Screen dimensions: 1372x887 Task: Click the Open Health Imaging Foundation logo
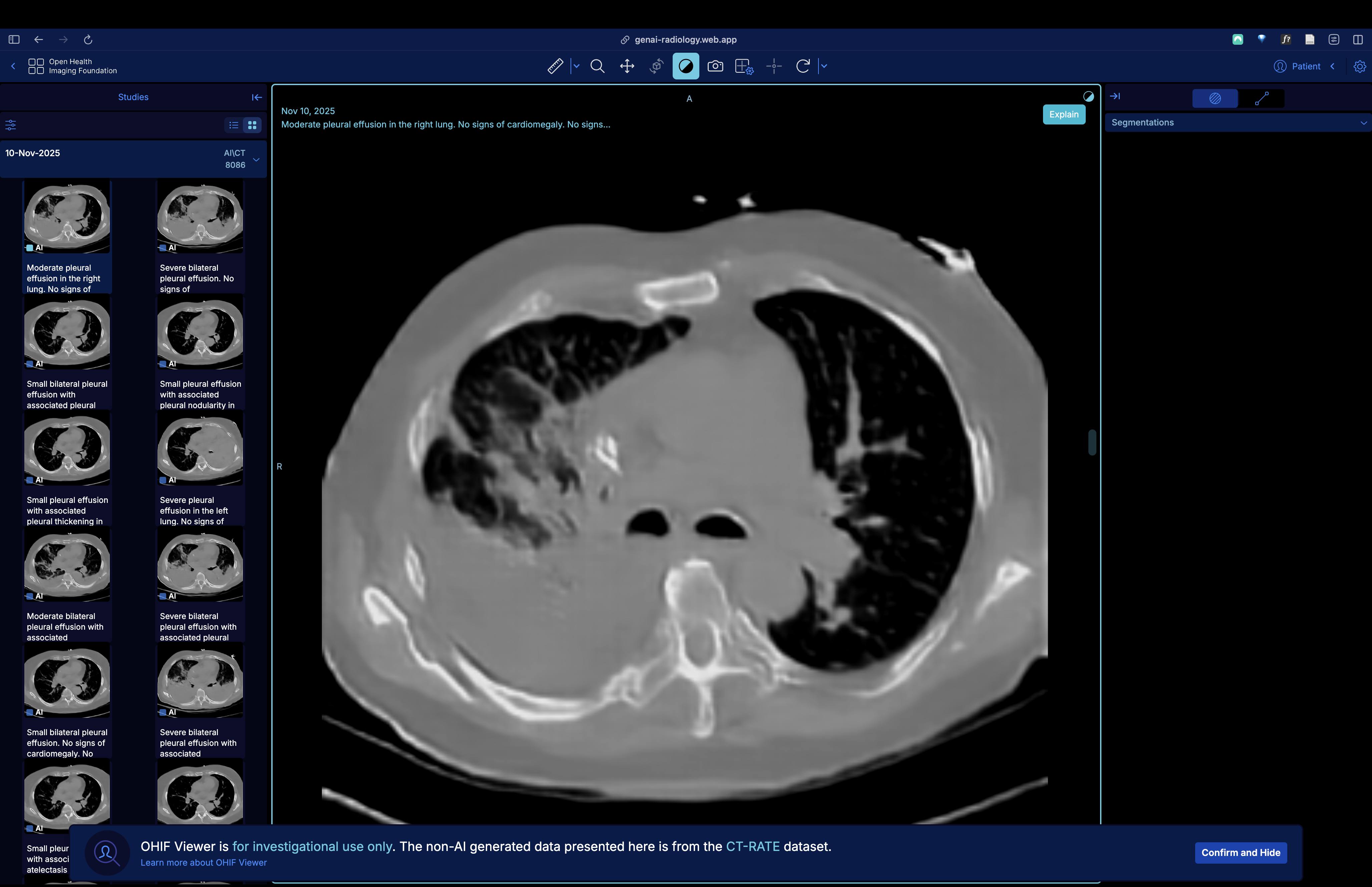(72, 66)
